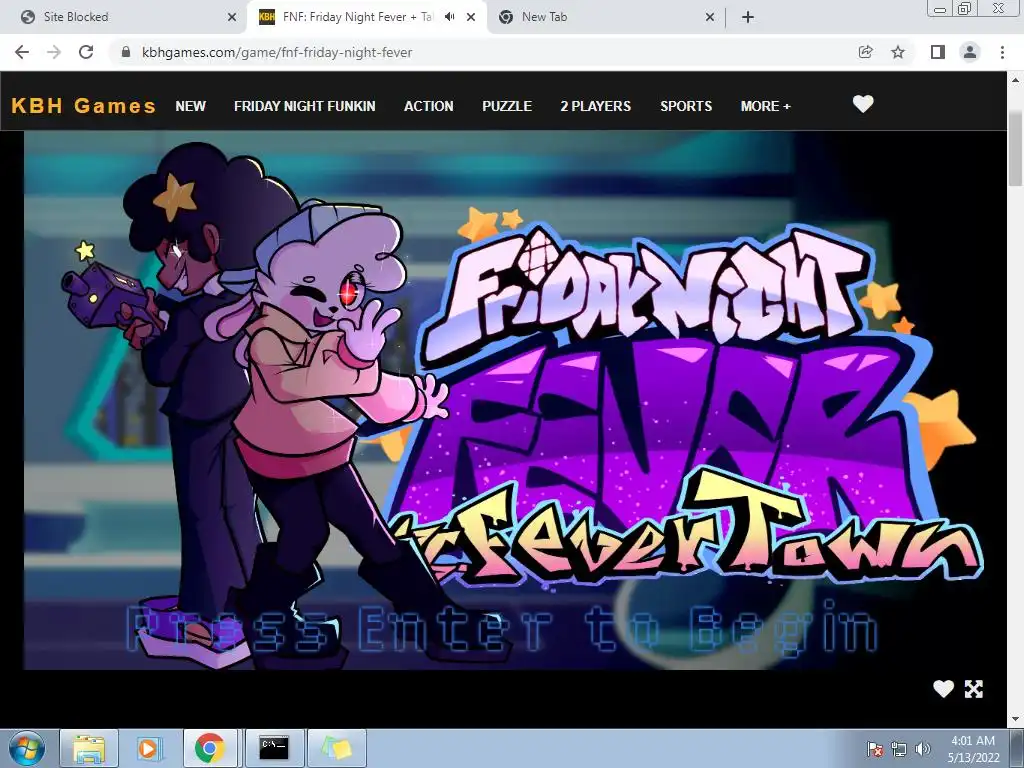1024x768 pixels.
Task: Open the Windows Start menu
Action: (x=27, y=748)
